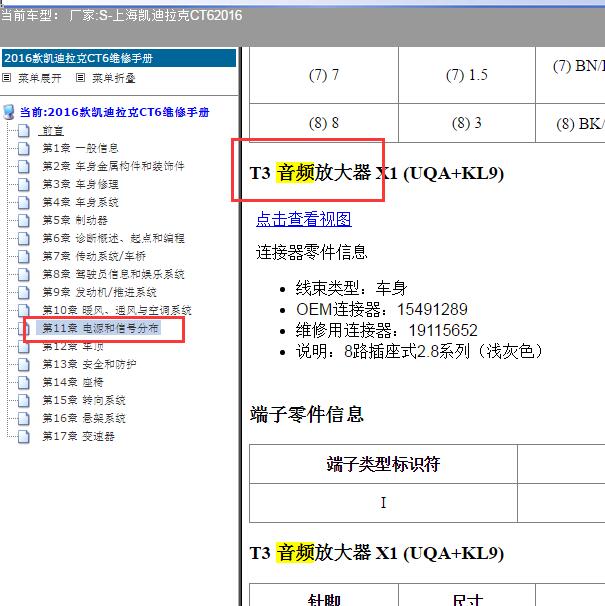The image size is (605, 606).
Task: Click page icon next to 第9章
Action: 24,292
